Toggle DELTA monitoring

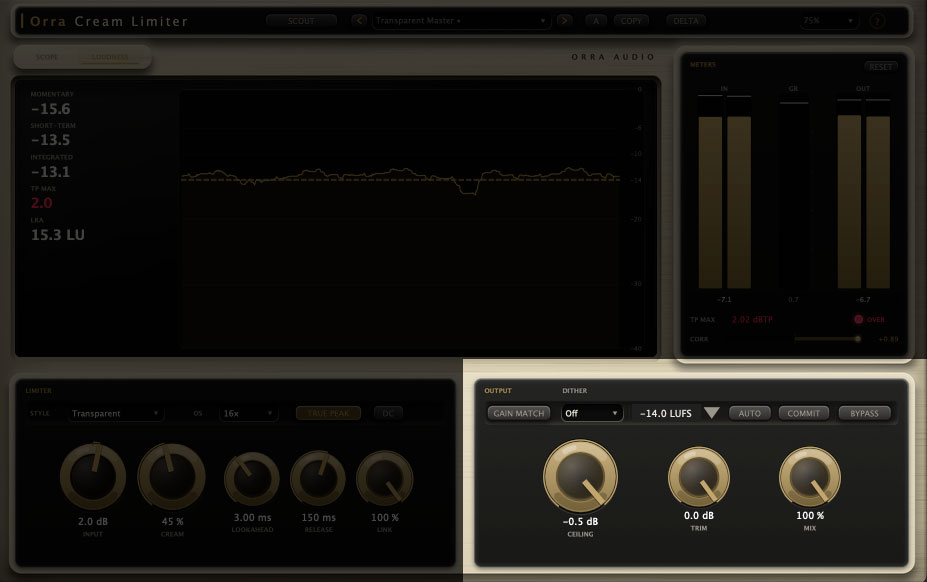coord(686,21)
